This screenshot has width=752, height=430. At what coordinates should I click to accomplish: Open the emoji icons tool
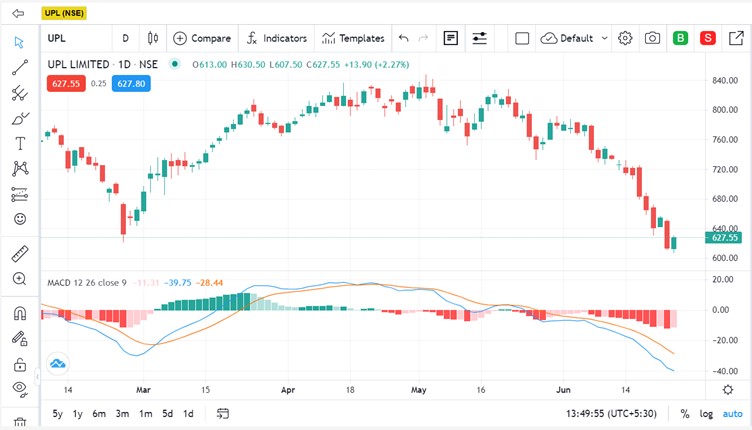tap(20, 219)
